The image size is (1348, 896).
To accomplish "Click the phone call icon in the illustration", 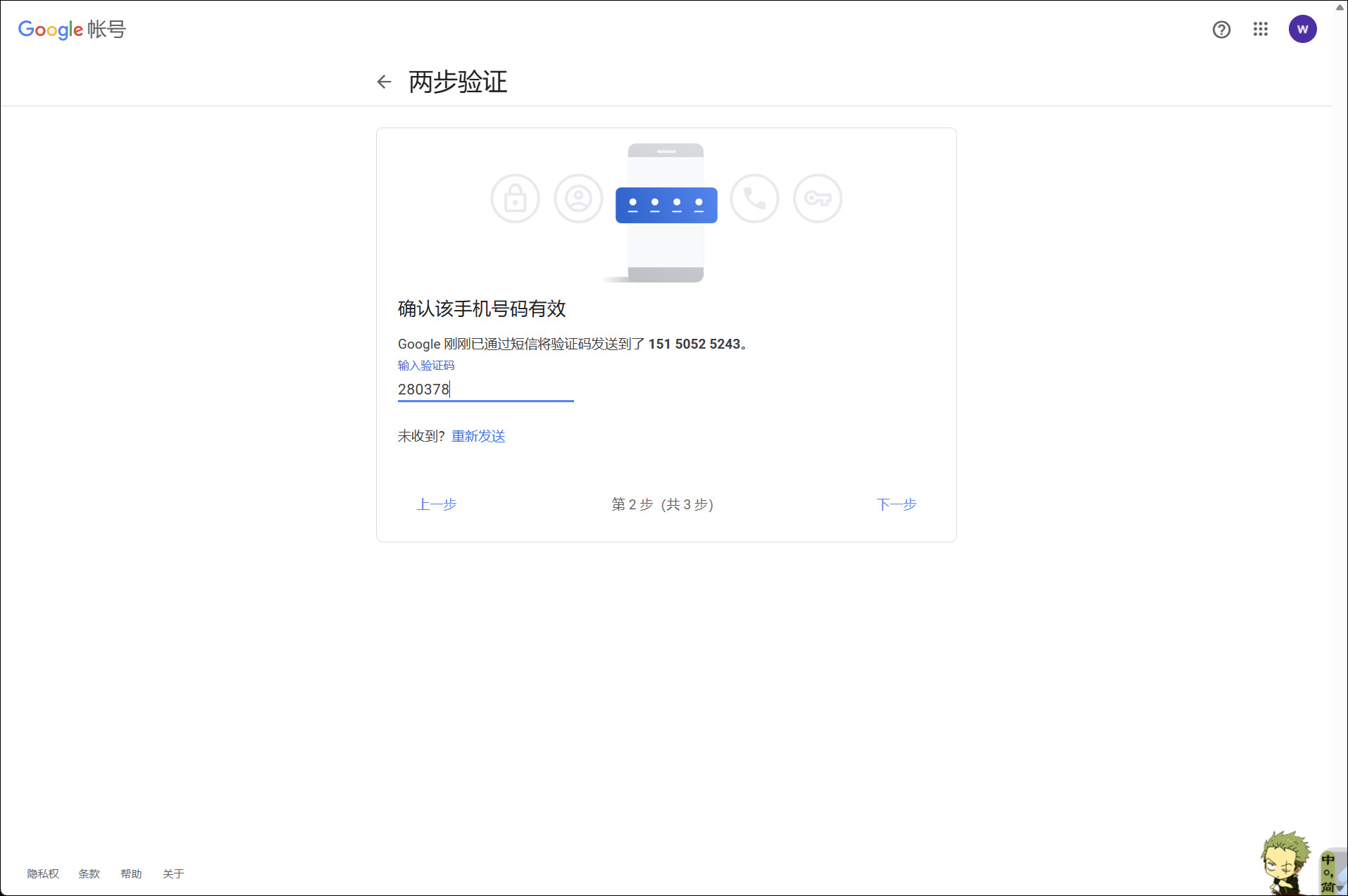I will coord(754,199).
